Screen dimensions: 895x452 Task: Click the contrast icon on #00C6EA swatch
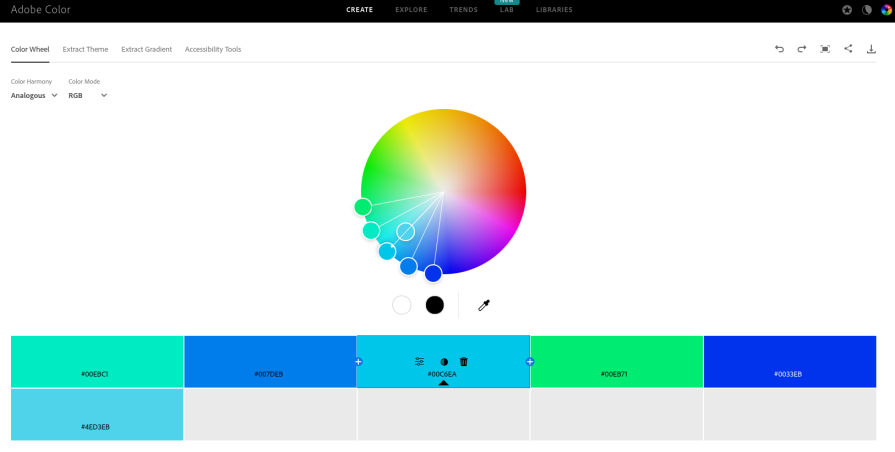tap(444, 362)
